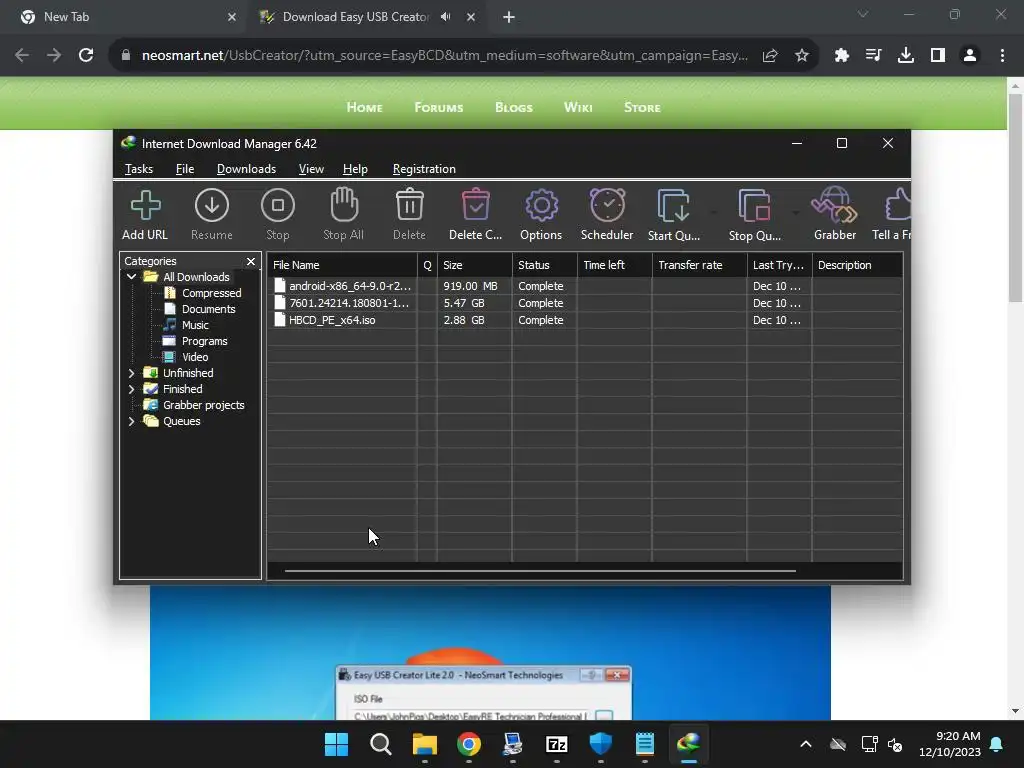This screenshot has width=1024, height=768.
Task: Click the browser page vertical scrollbar
Action: pos(1015,198)
